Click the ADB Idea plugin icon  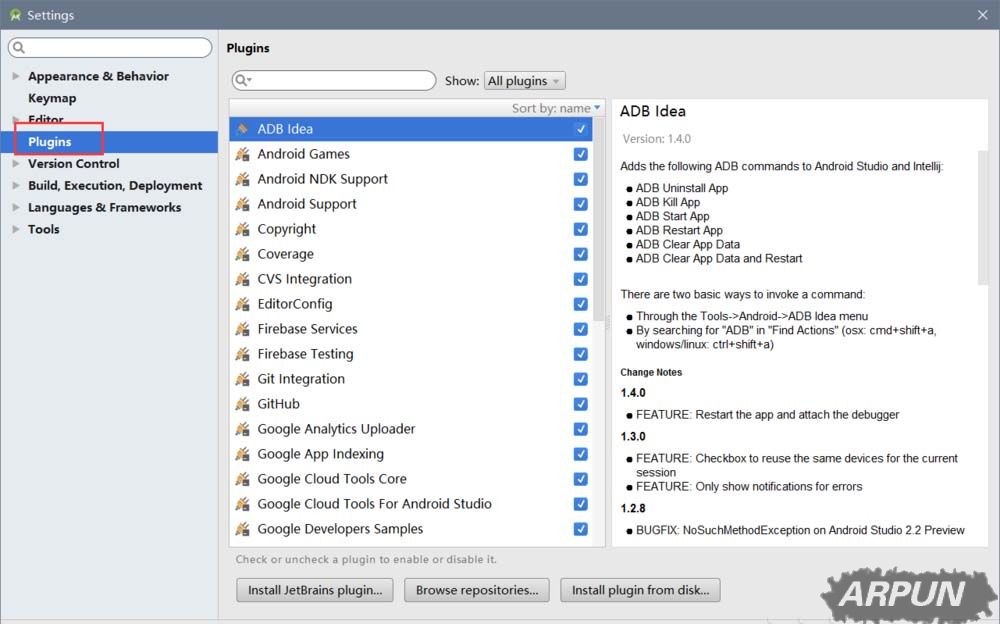(x=242, y=128)
